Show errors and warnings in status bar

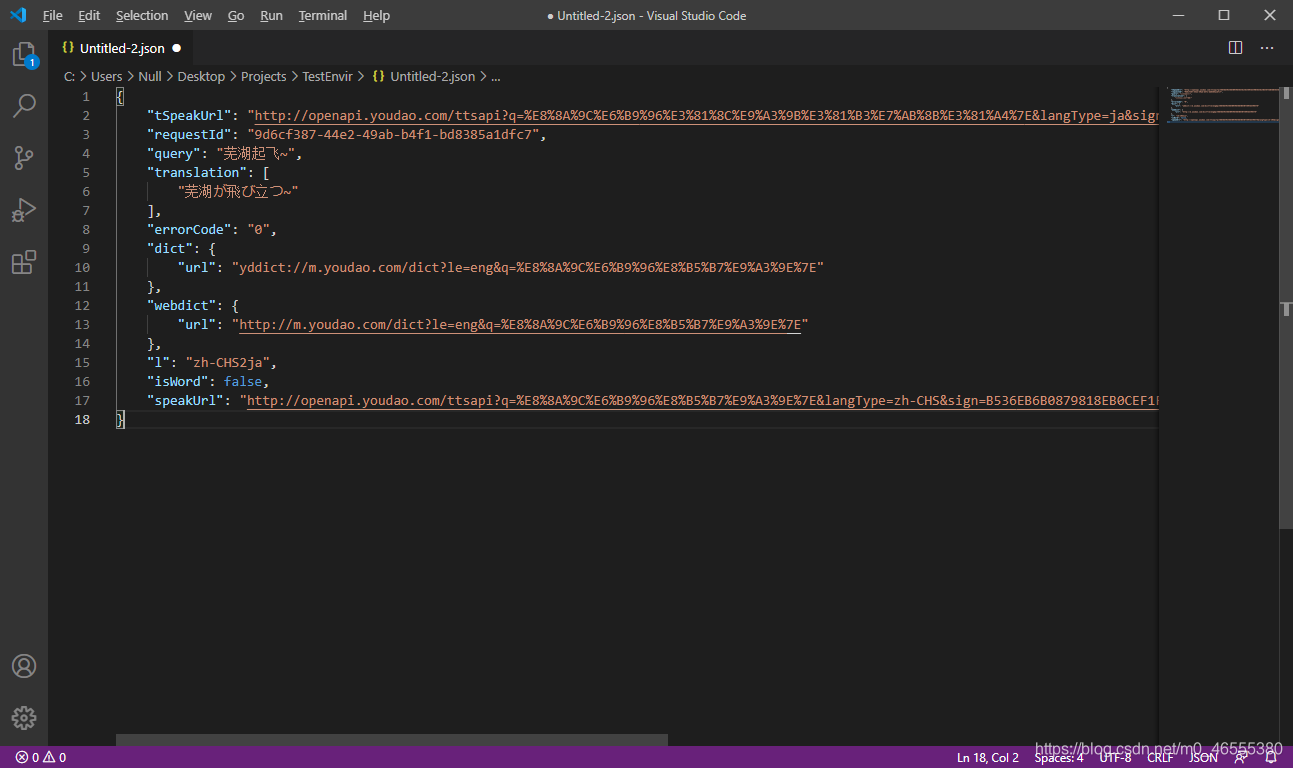[x=41, y=757]
